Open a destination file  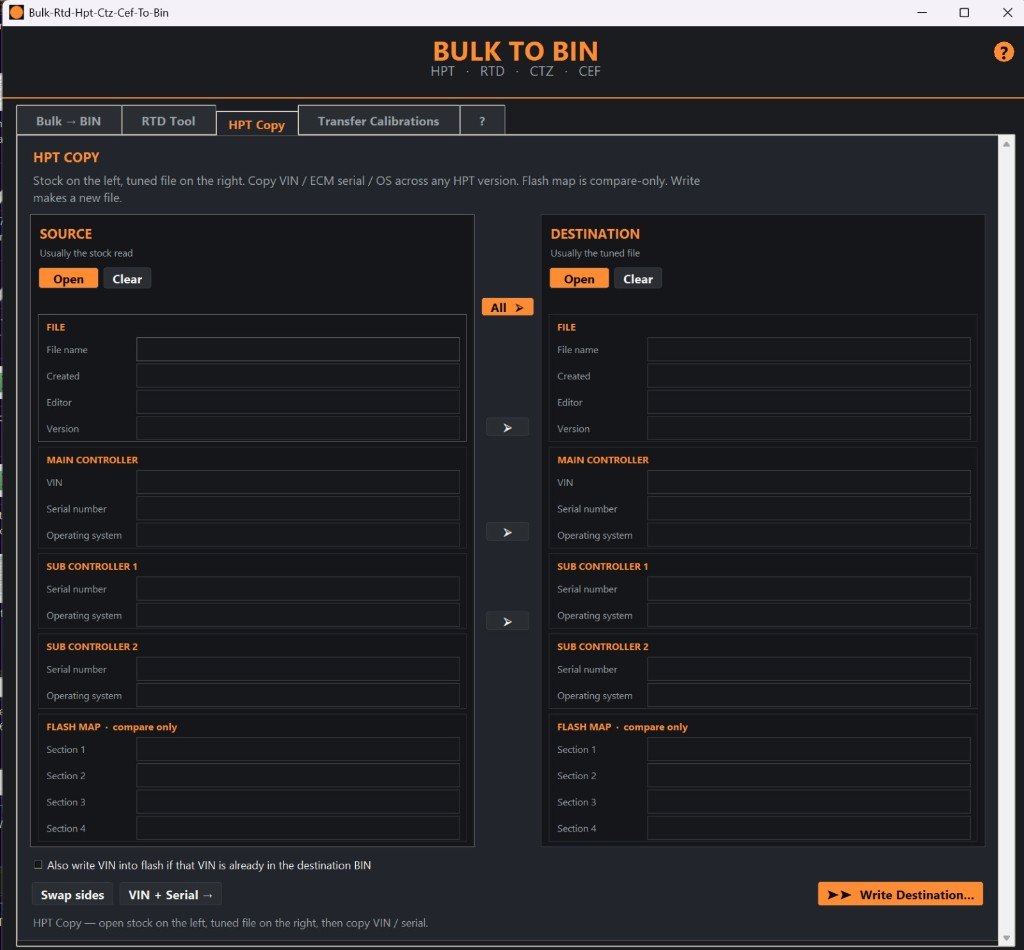[579, 279]
